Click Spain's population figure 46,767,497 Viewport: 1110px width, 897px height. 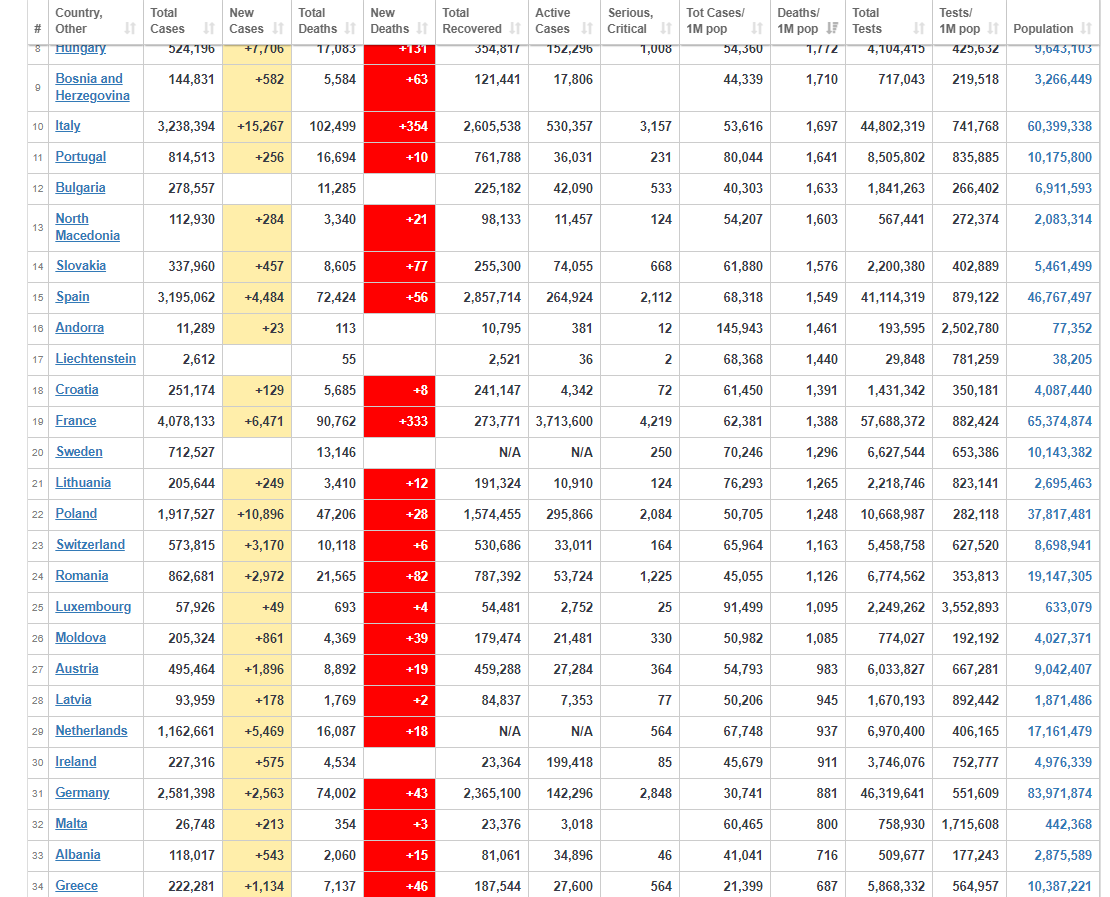(x=1059, y=297)
